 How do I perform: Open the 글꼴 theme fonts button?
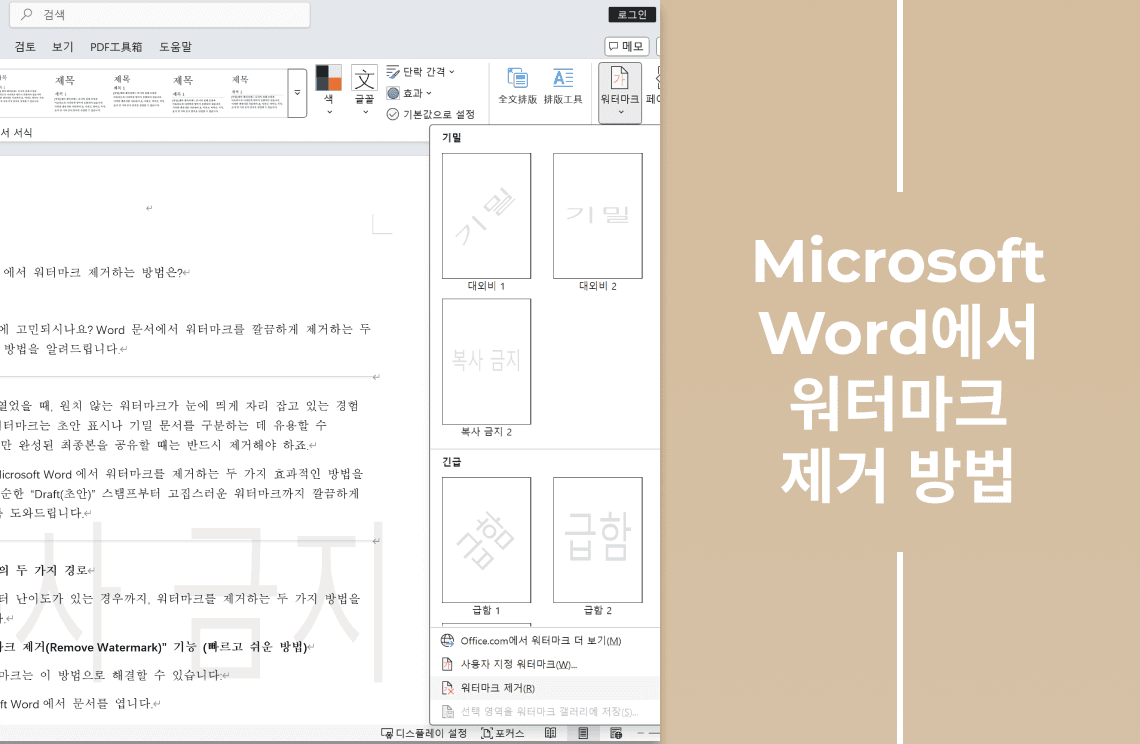pos(364,89)
